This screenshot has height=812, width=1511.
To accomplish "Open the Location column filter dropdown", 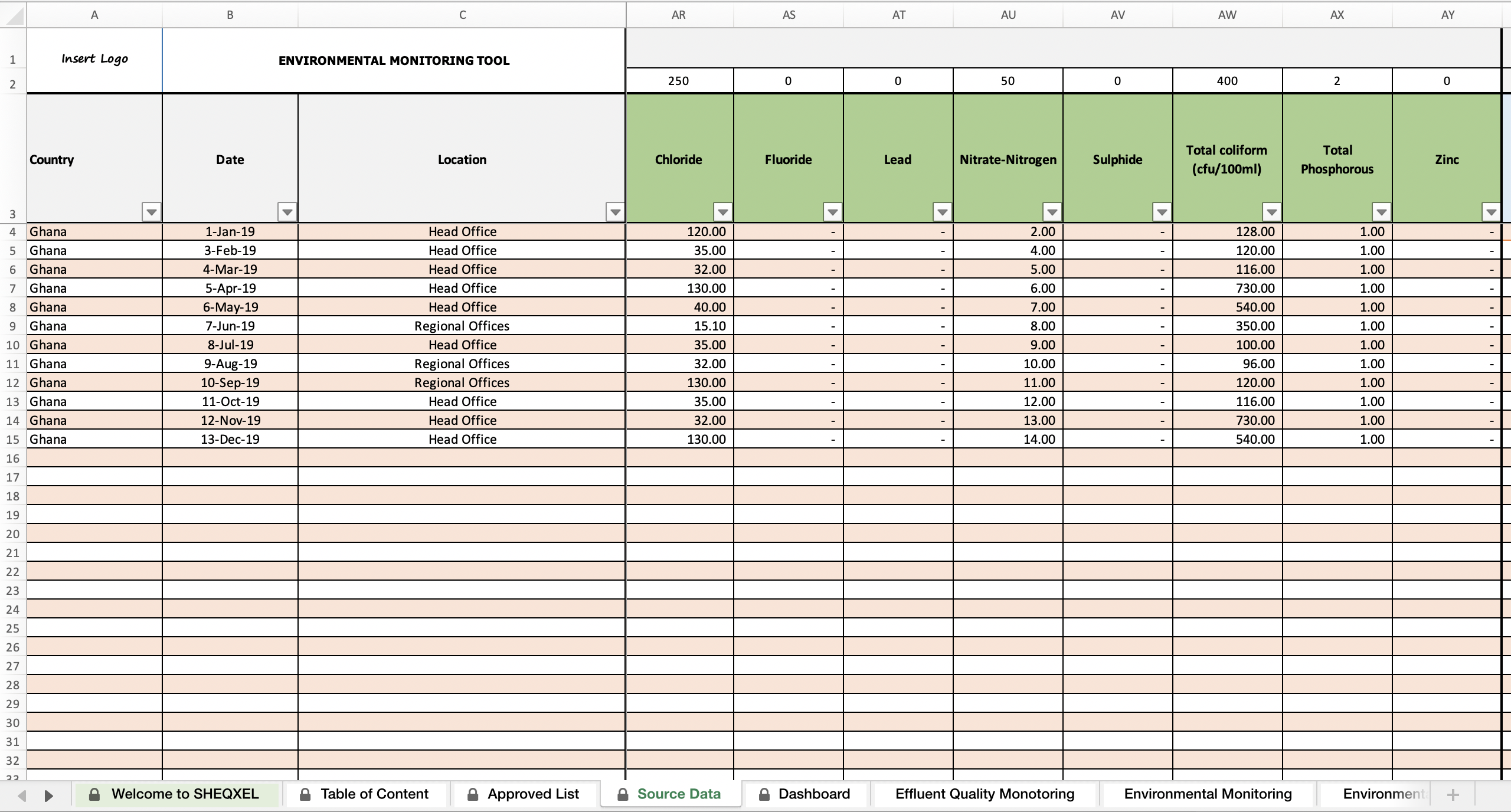I will 615,212.
